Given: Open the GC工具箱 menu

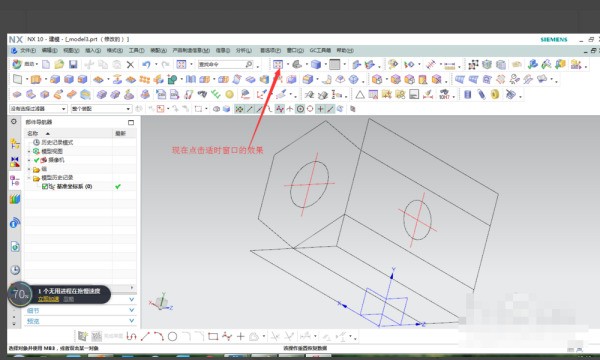Looking at the screenshot, I should (320, 50).
